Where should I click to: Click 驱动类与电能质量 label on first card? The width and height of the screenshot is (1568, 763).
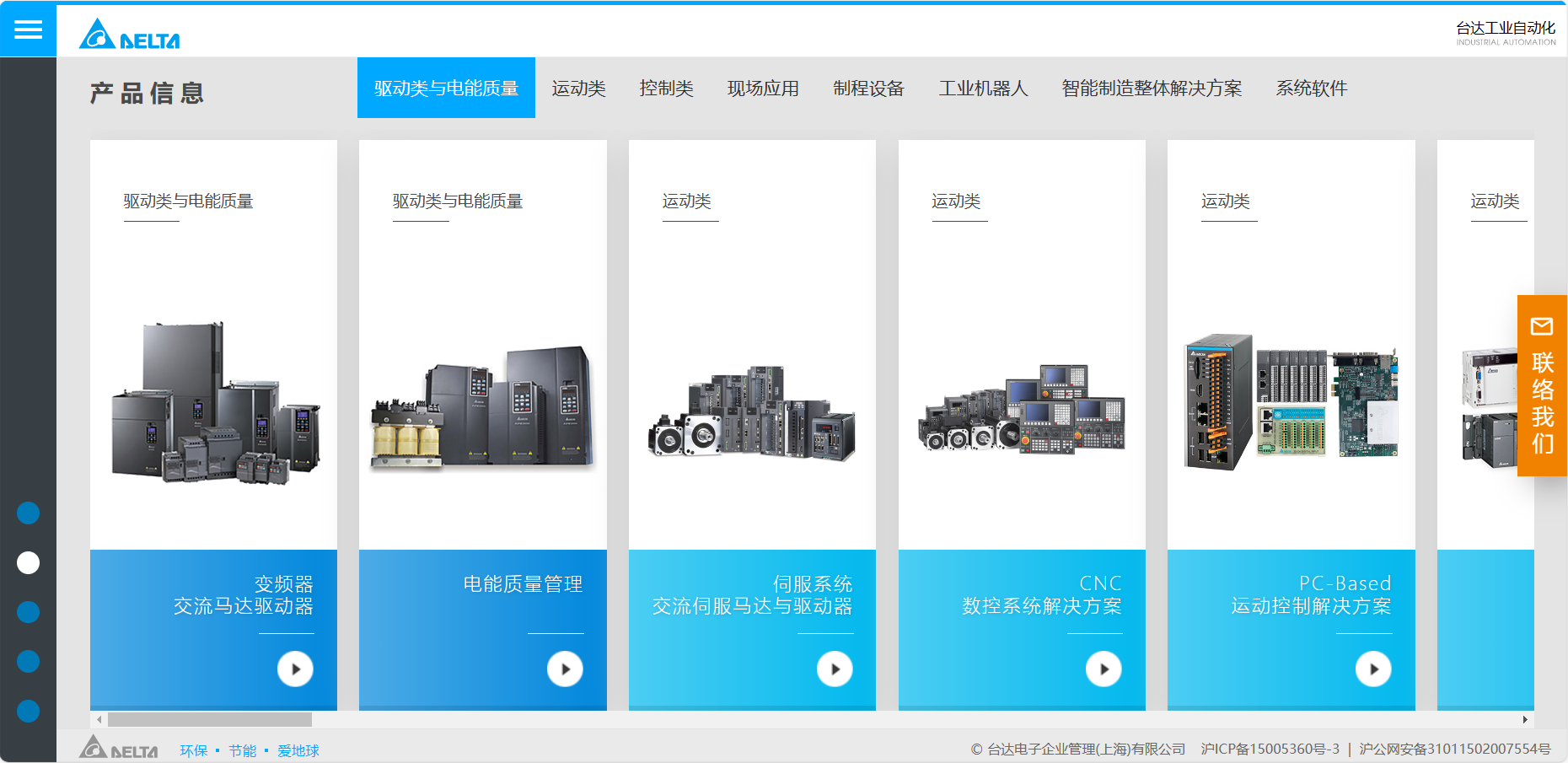(x=188, y=201)
